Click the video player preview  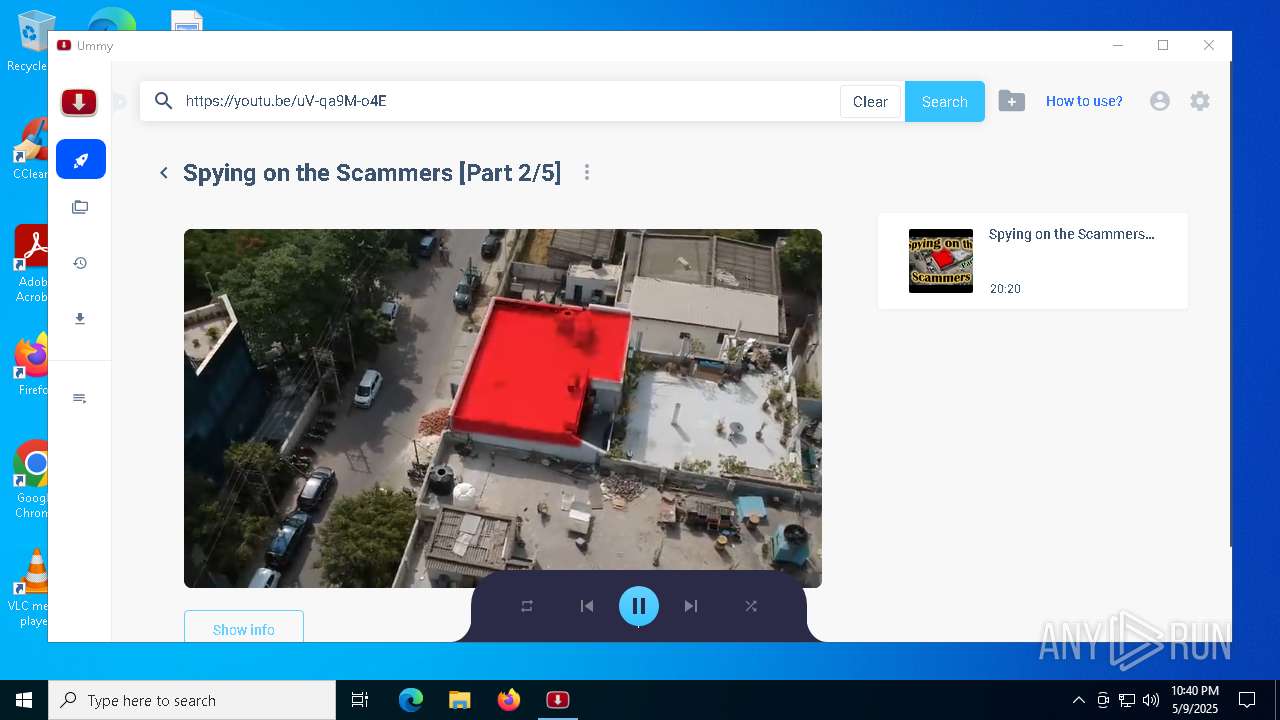pyautogui.click(x=503, y=408)
